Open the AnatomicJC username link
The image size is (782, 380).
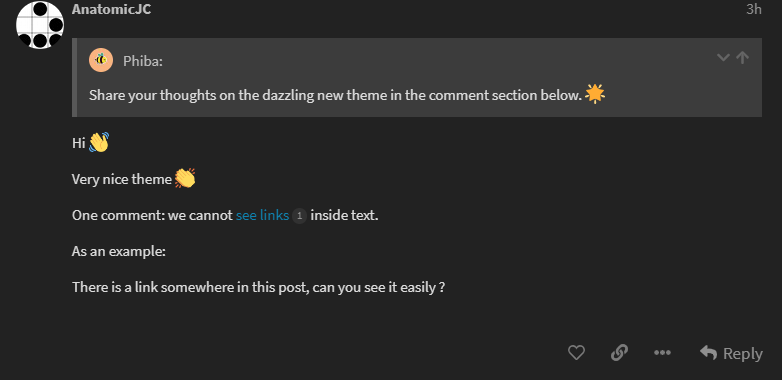point(111,9)
